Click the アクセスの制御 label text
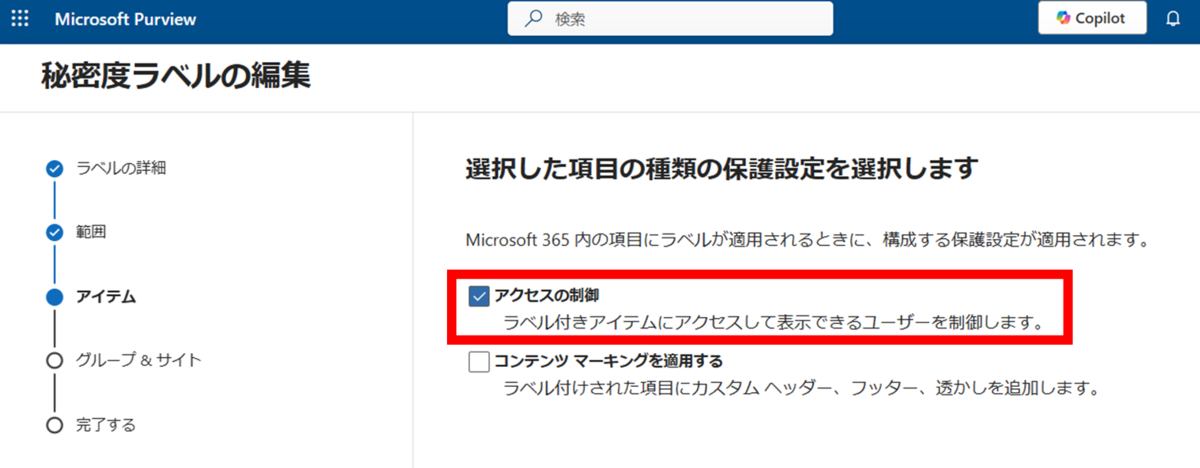The height and width of the screenshot is (468, 1200). [547, 295]
